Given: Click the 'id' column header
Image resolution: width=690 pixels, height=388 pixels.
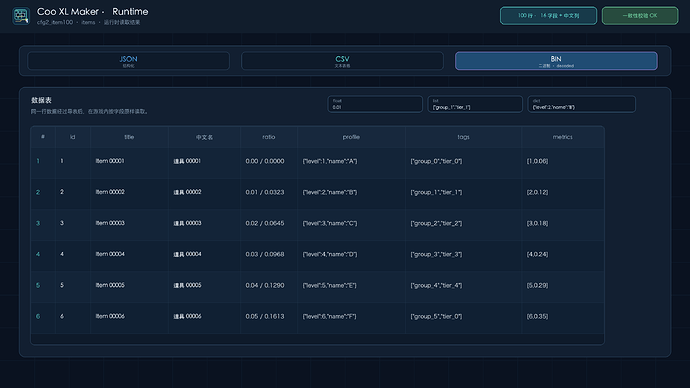Looking at the screenshot, I should [x=73, y=137].
